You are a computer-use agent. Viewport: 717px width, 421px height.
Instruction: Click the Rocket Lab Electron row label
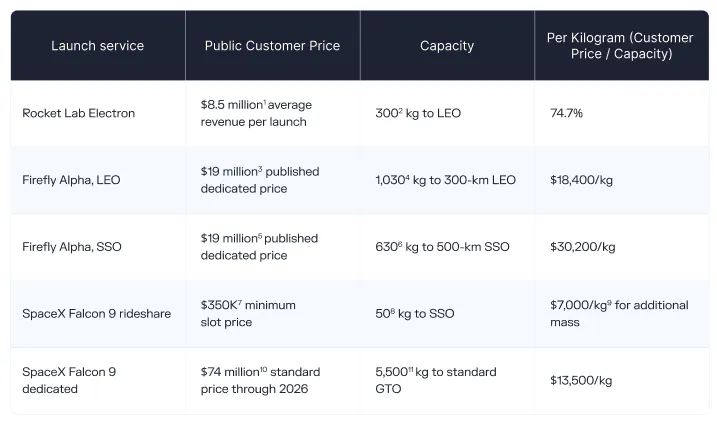click(79, 113)
